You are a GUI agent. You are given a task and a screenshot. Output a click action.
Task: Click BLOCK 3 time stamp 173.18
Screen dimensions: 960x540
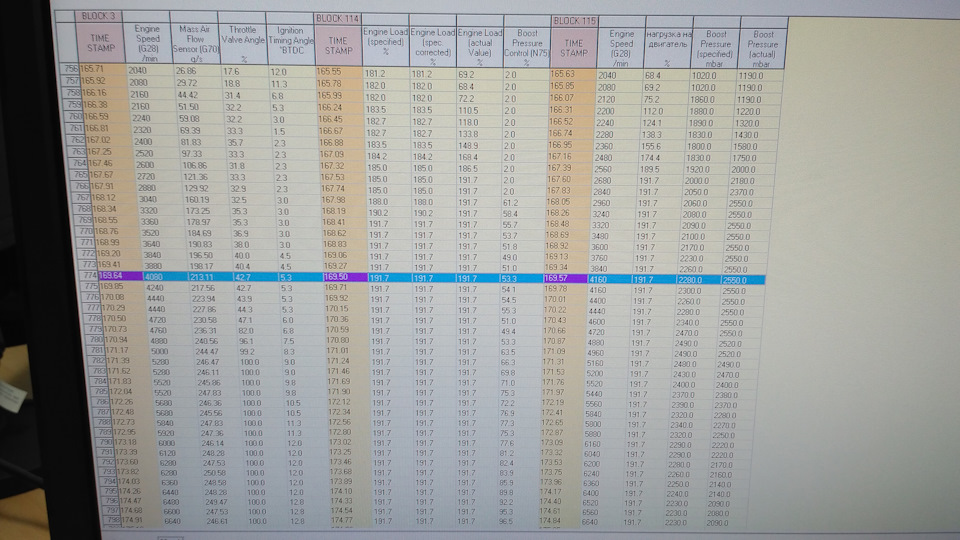pos(126,442)
